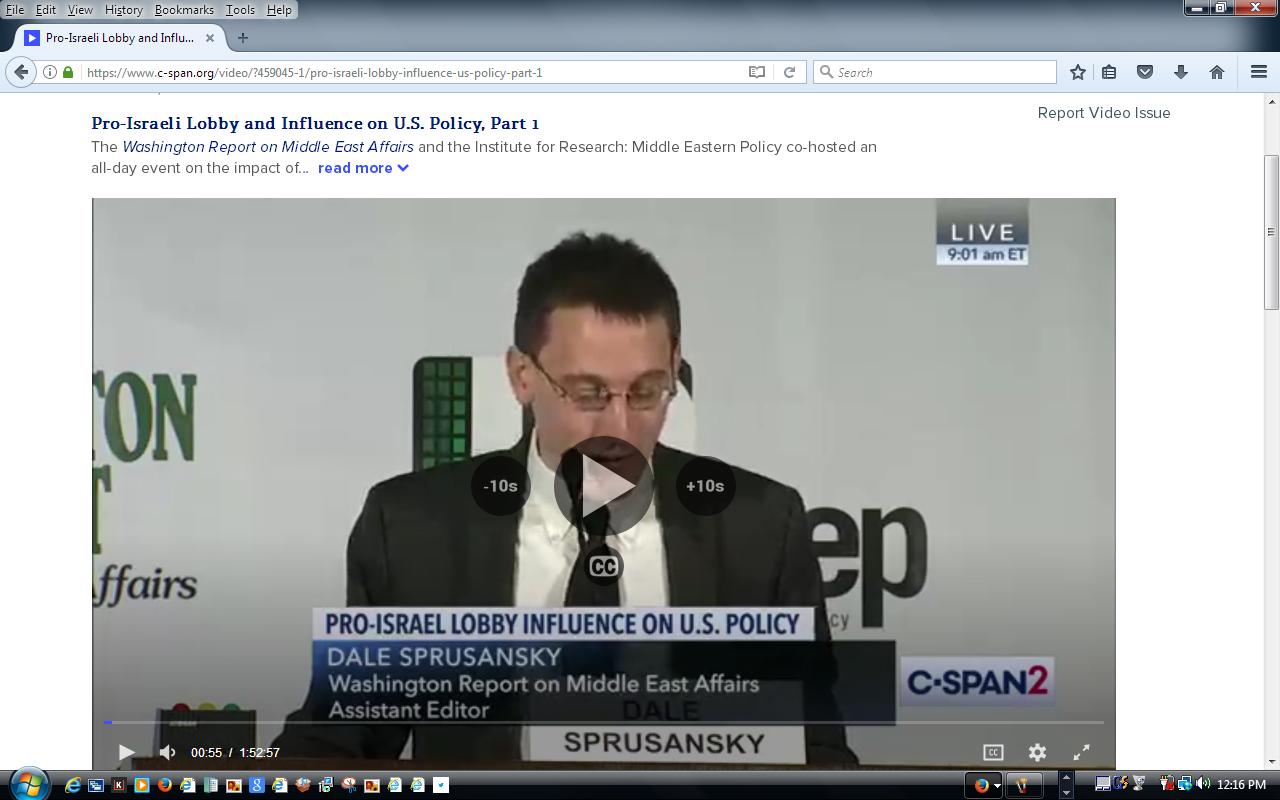Seek along the video progress bar
The height and width of the screenshot is (800, 1280).
(x=604, y=722)
